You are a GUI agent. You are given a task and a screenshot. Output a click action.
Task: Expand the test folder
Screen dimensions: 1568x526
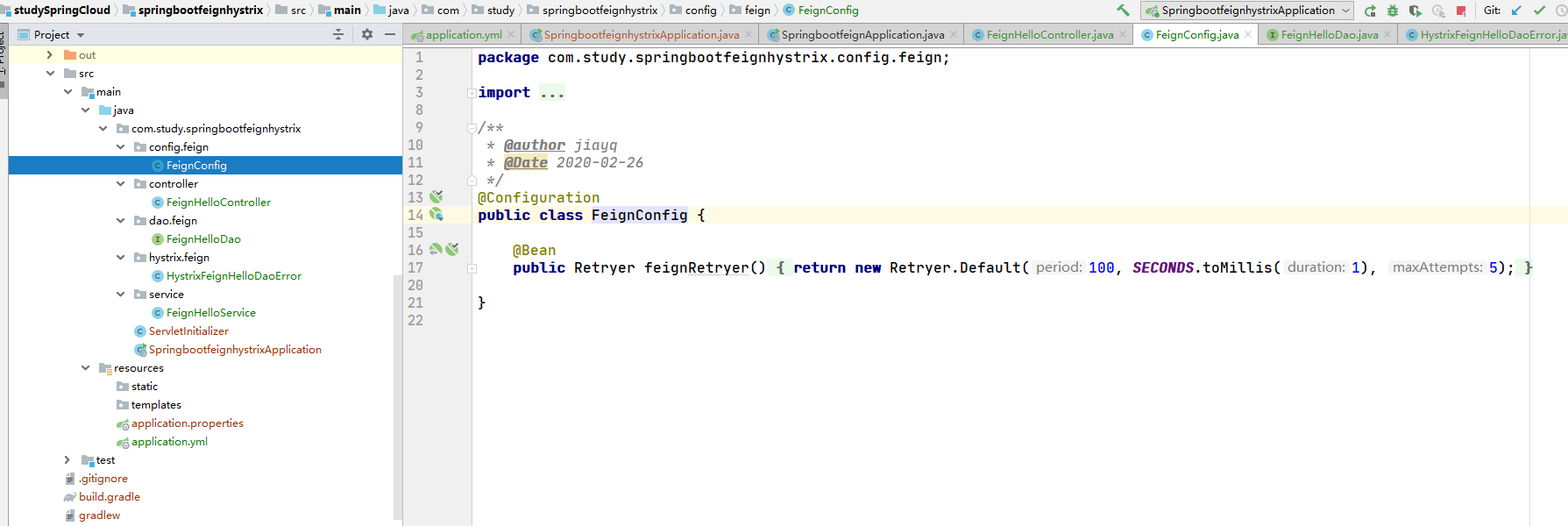coord(67,459)
